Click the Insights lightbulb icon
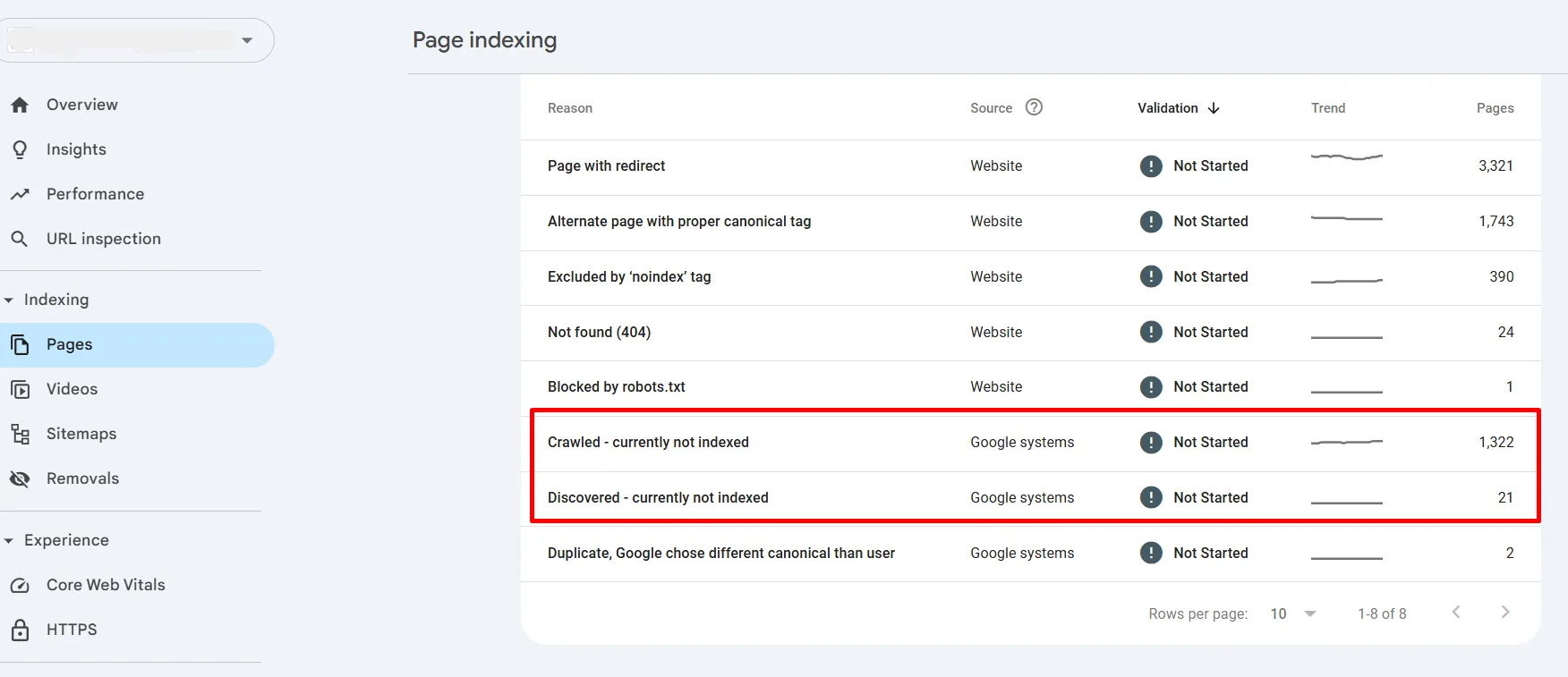 click(20, 149)
